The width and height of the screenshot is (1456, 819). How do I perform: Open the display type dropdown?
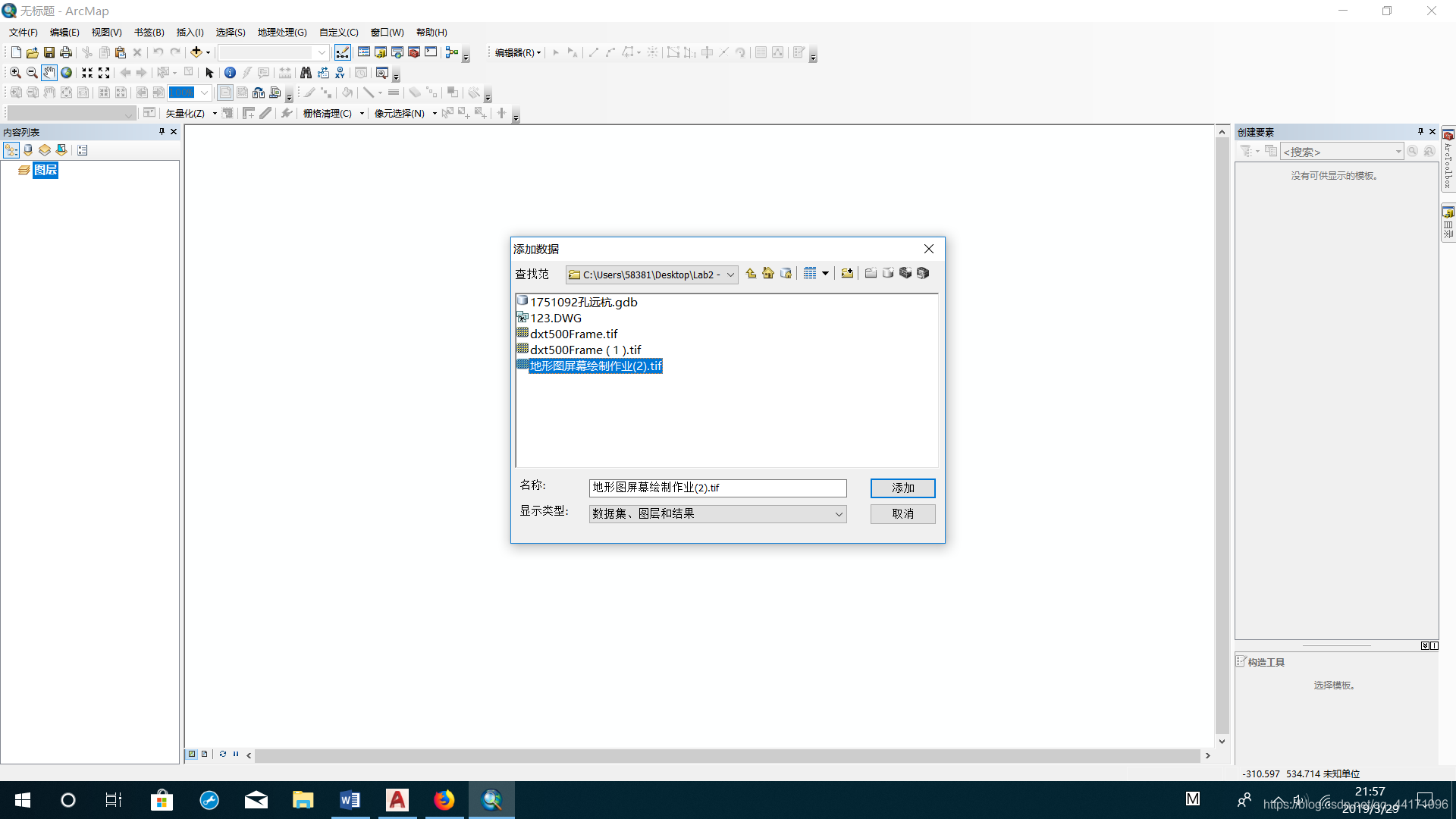click(x=838, y=514)
